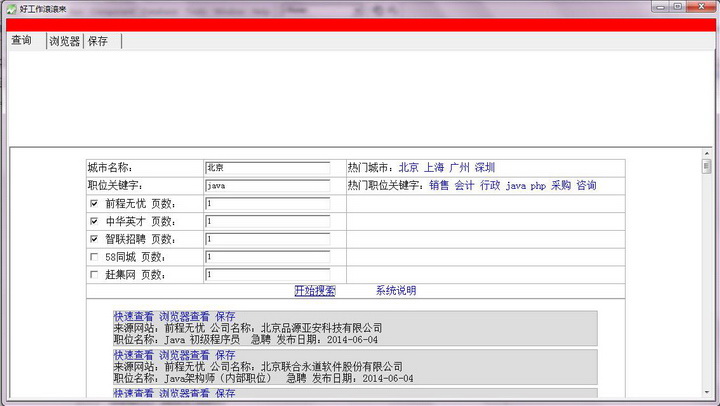Select the 保存 tab at the top
This screenshot has width=720, height=406.
(98, 42)
